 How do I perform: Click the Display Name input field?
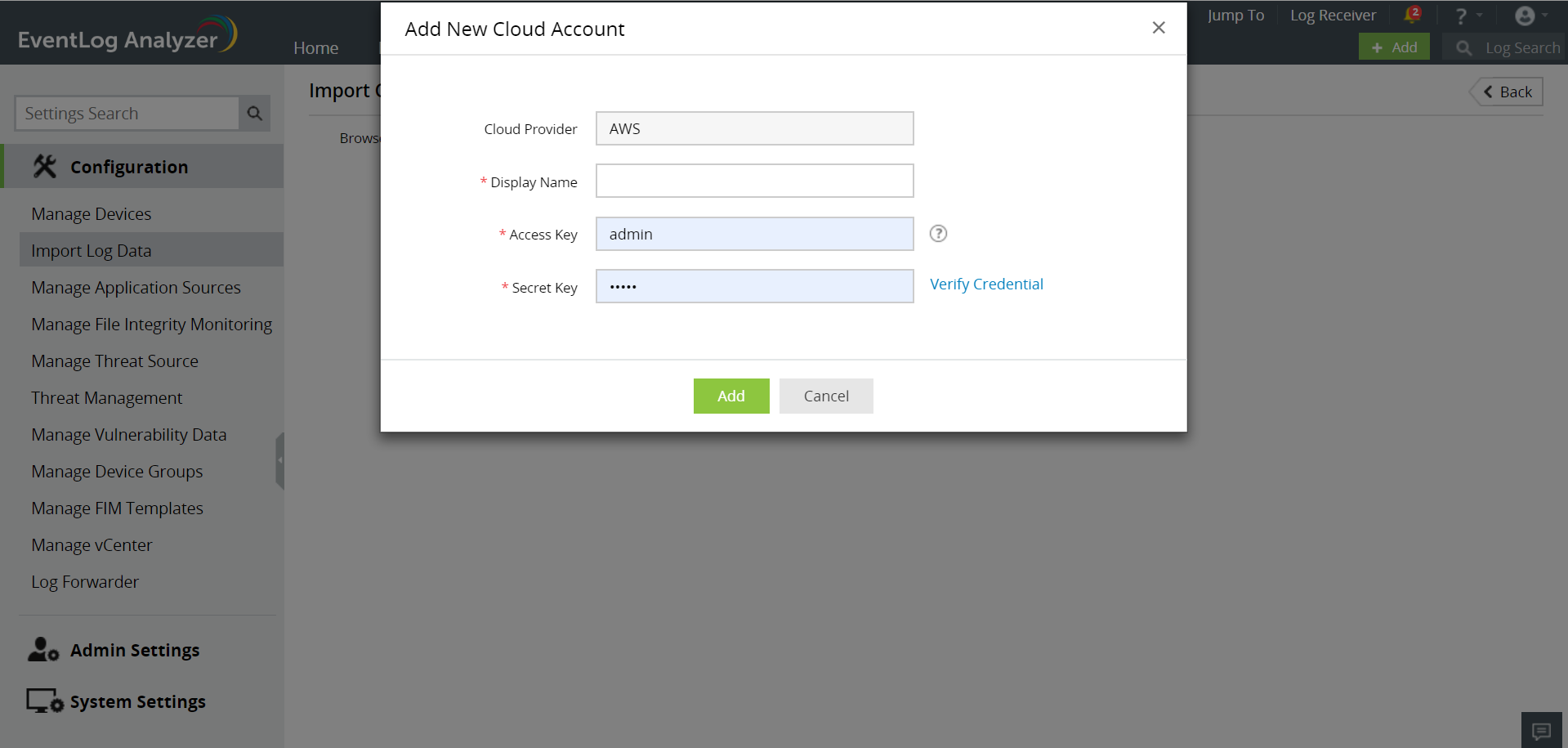754,181
